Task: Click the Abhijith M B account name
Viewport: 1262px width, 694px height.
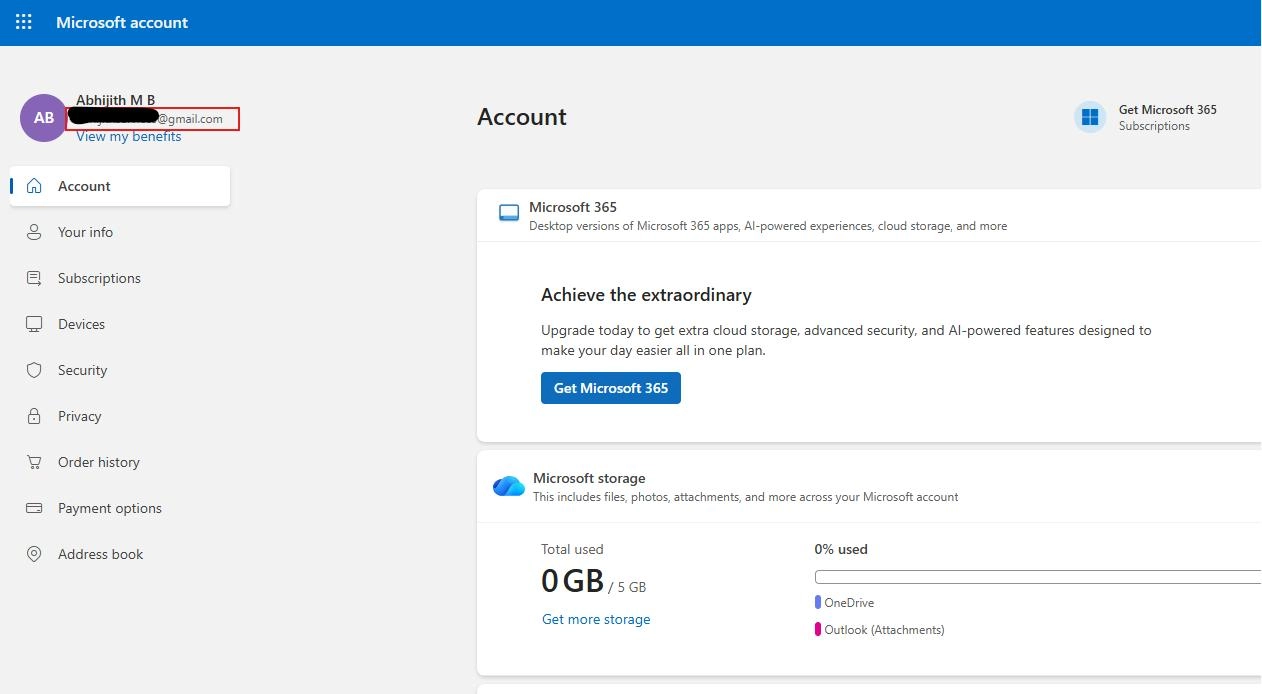Action: pyautogui.click(x=116, y=100)
